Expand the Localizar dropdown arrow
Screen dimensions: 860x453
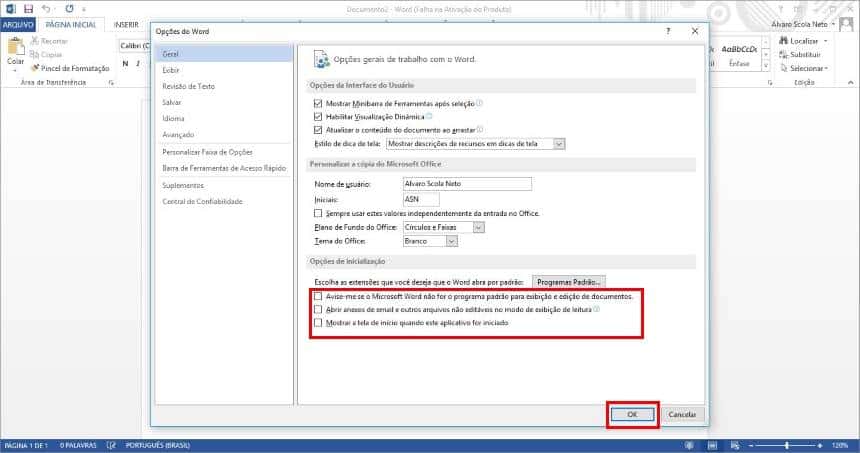coord(825,41)
